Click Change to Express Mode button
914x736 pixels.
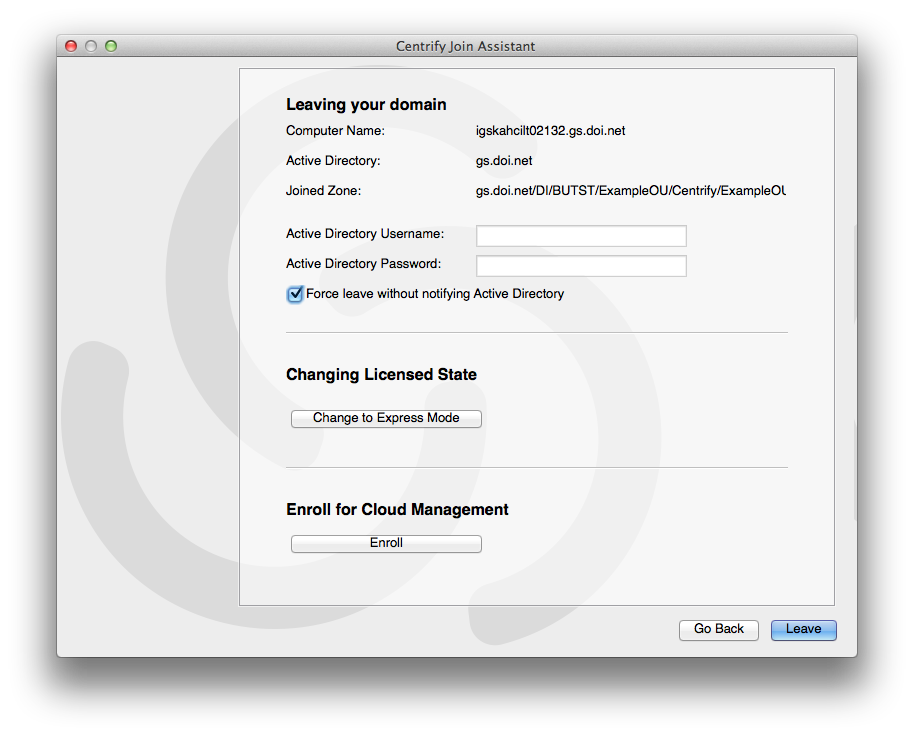[386, 418]
